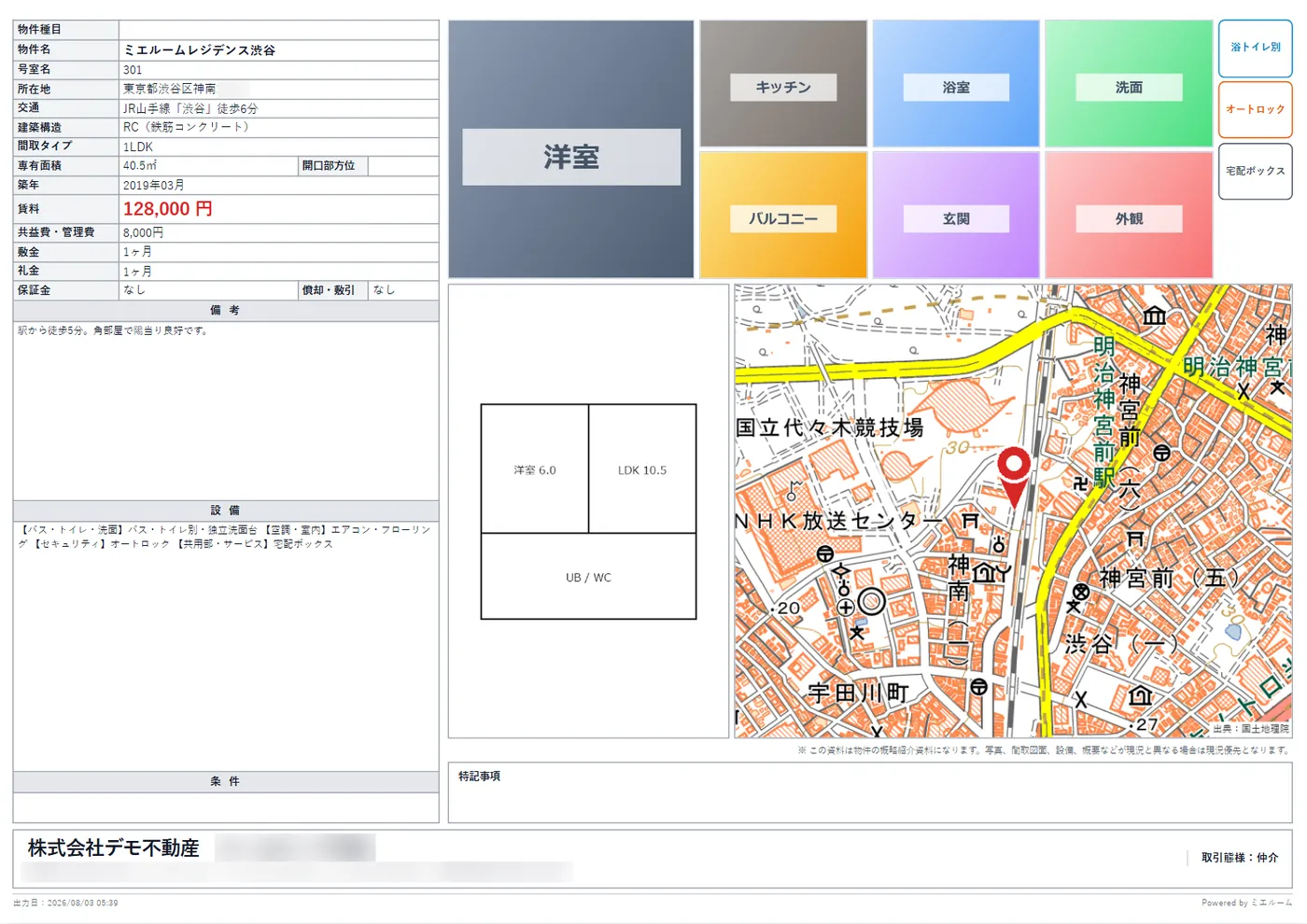Click the 条件 section header
Image resolution: width=1307 pixels, height=924 pixels.
point(226,782)
